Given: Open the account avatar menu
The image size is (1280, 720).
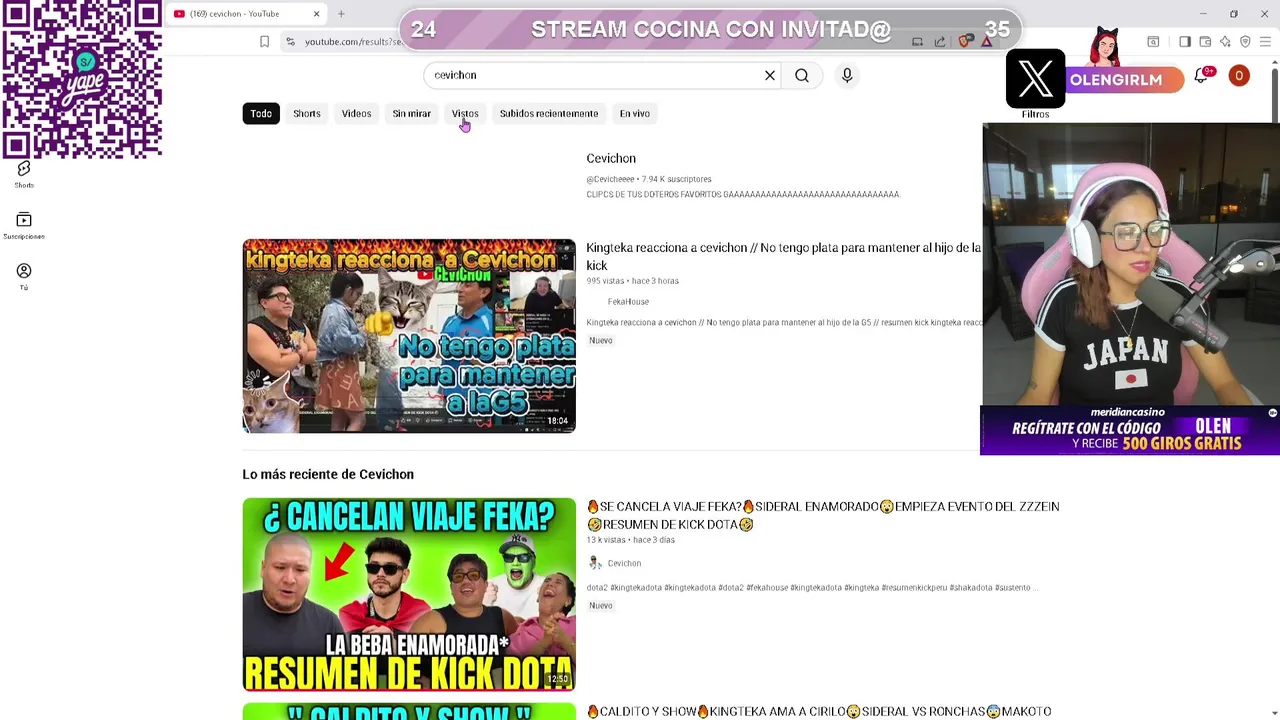Looking at the screenshot, I should [1239, 76].
